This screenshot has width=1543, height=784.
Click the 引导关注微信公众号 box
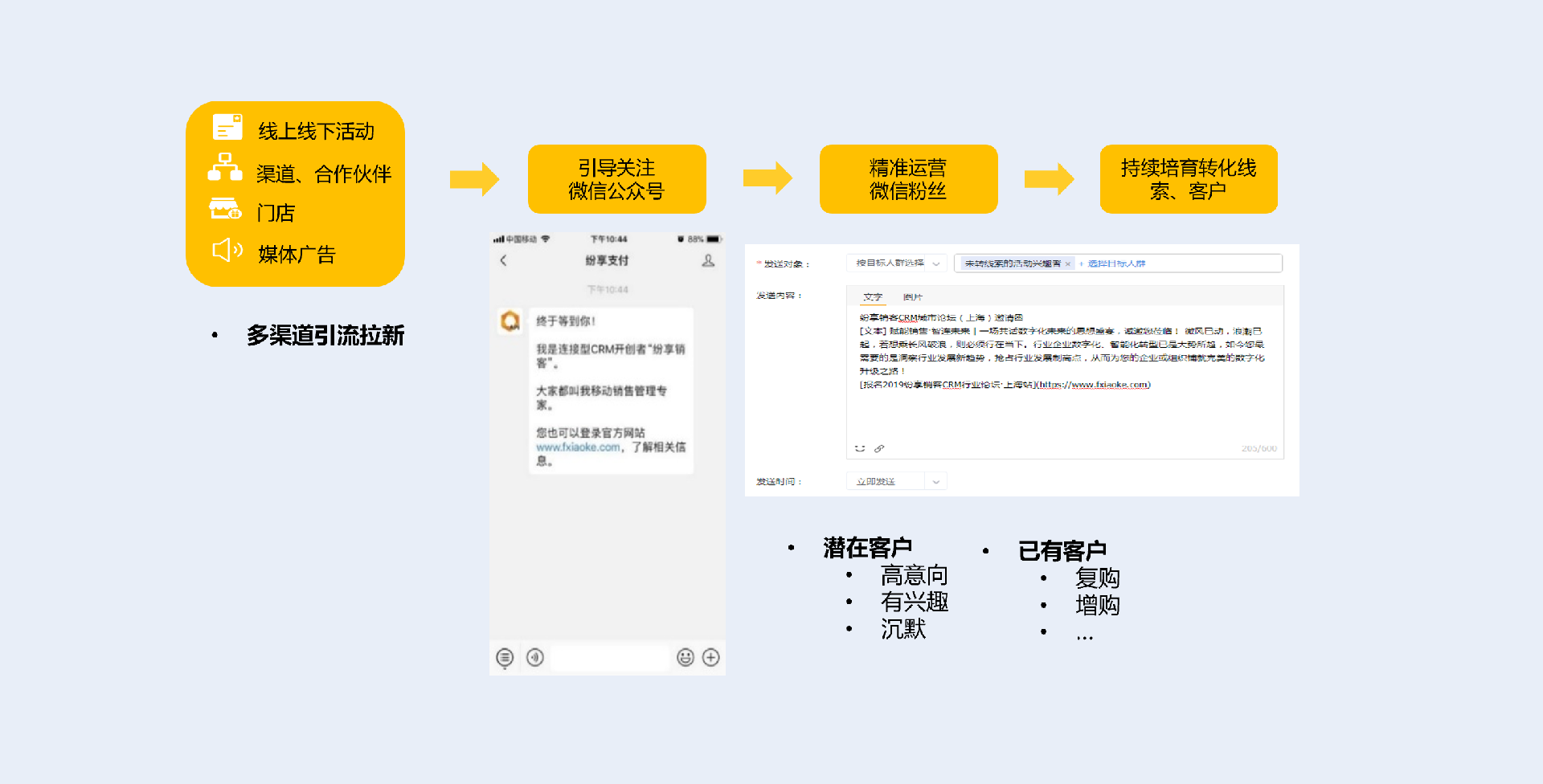[x=617, y=179]
